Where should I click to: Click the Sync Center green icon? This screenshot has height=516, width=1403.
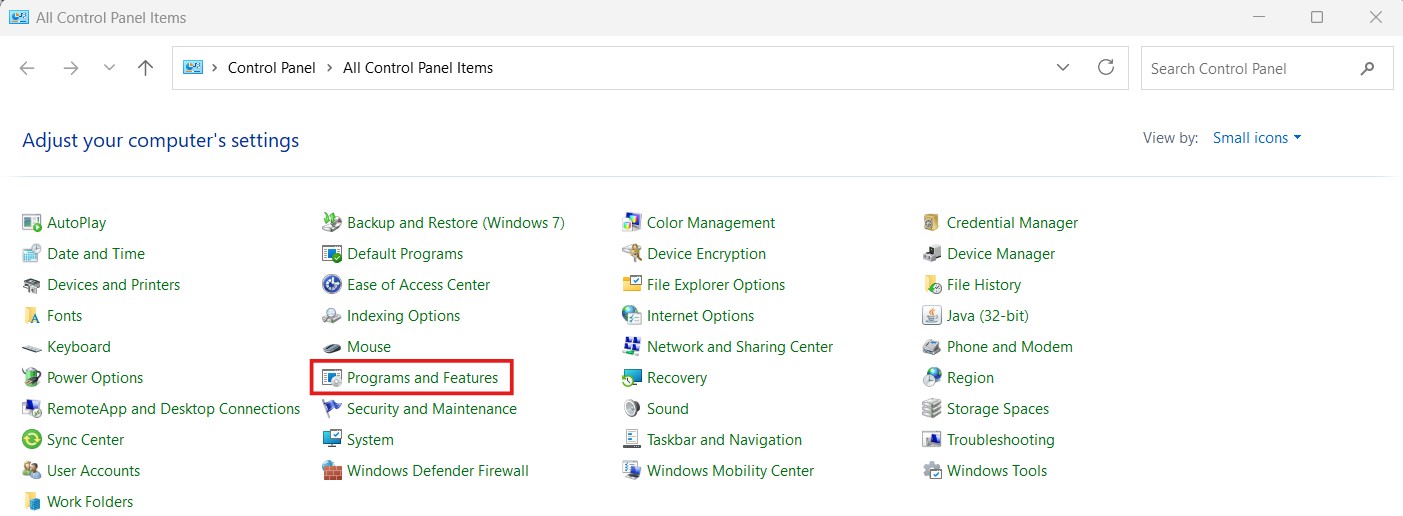(32, 440)
